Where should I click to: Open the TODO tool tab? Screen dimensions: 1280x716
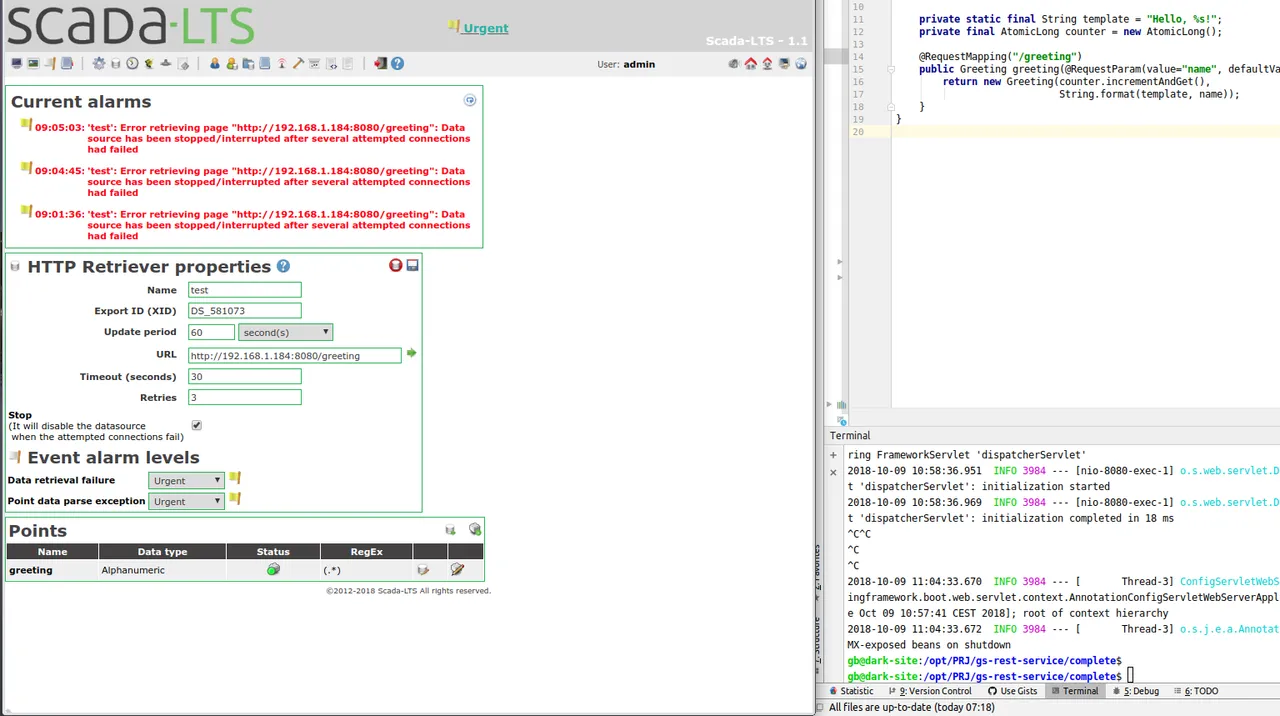1196,691
